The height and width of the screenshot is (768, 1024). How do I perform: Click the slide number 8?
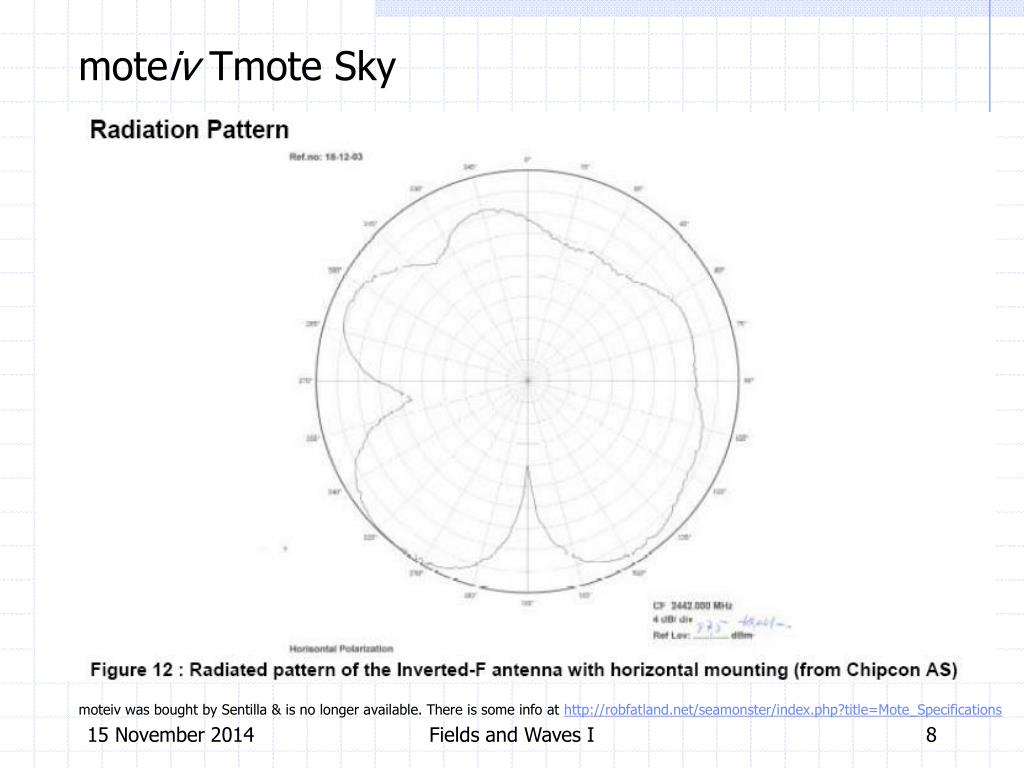coord(931,735)
